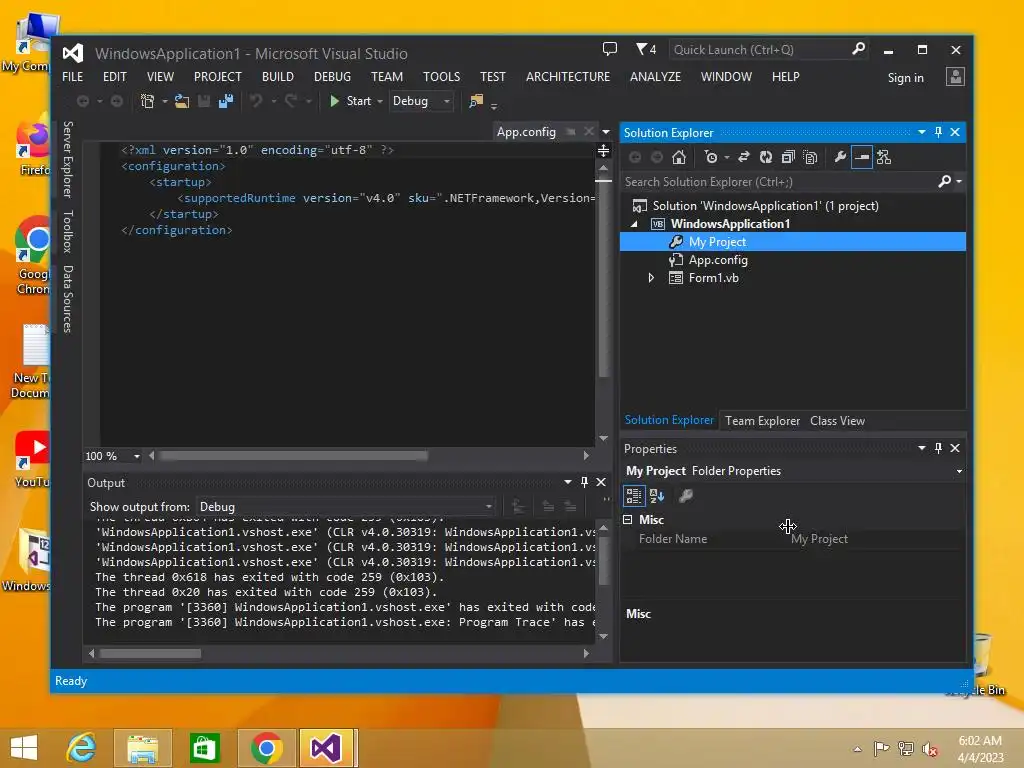Open the My Project Folder Properties object dropdown
Image resolution: width=1024 pixels, height=768 pixels.
coord(959,472)
